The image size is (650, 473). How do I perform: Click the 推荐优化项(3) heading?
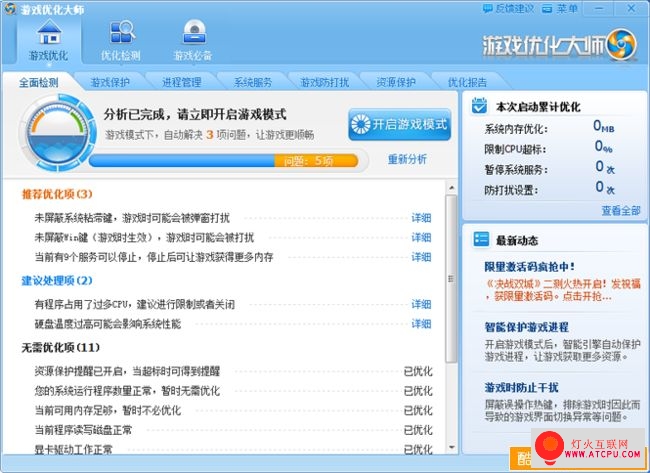point(57,194)
